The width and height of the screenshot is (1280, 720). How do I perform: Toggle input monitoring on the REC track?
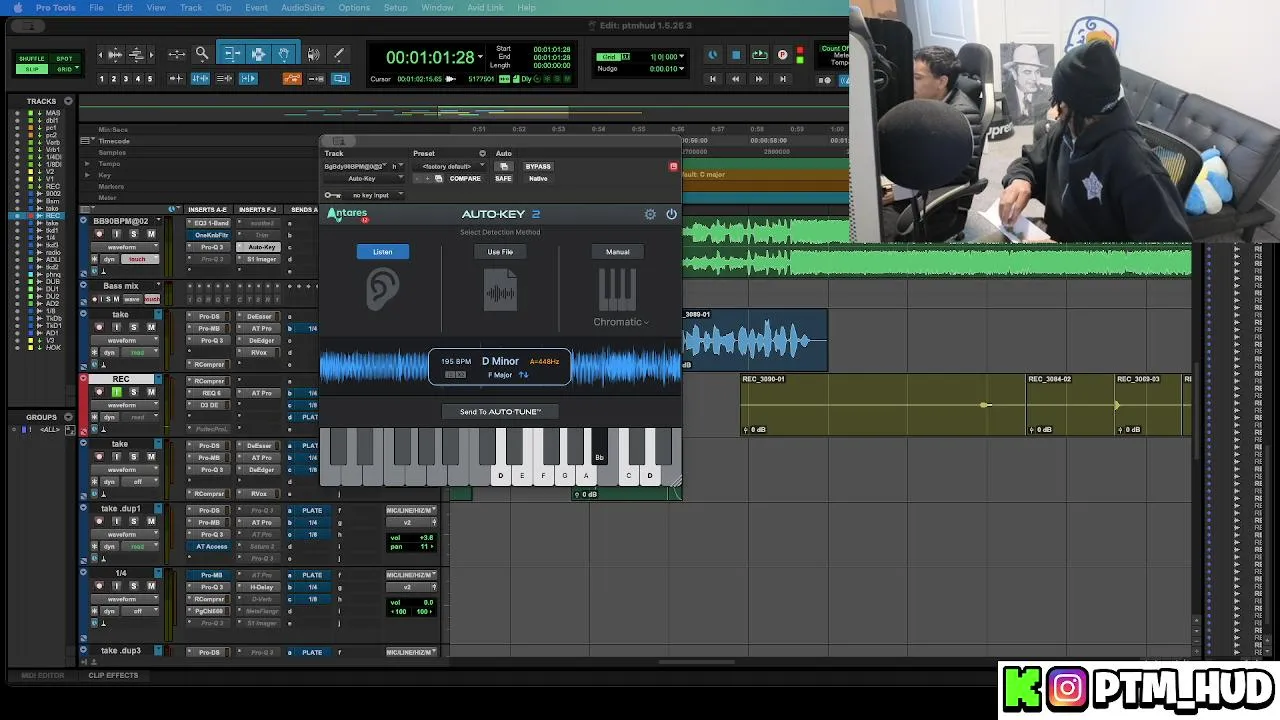pyautogui.click(x=116, y=392)
